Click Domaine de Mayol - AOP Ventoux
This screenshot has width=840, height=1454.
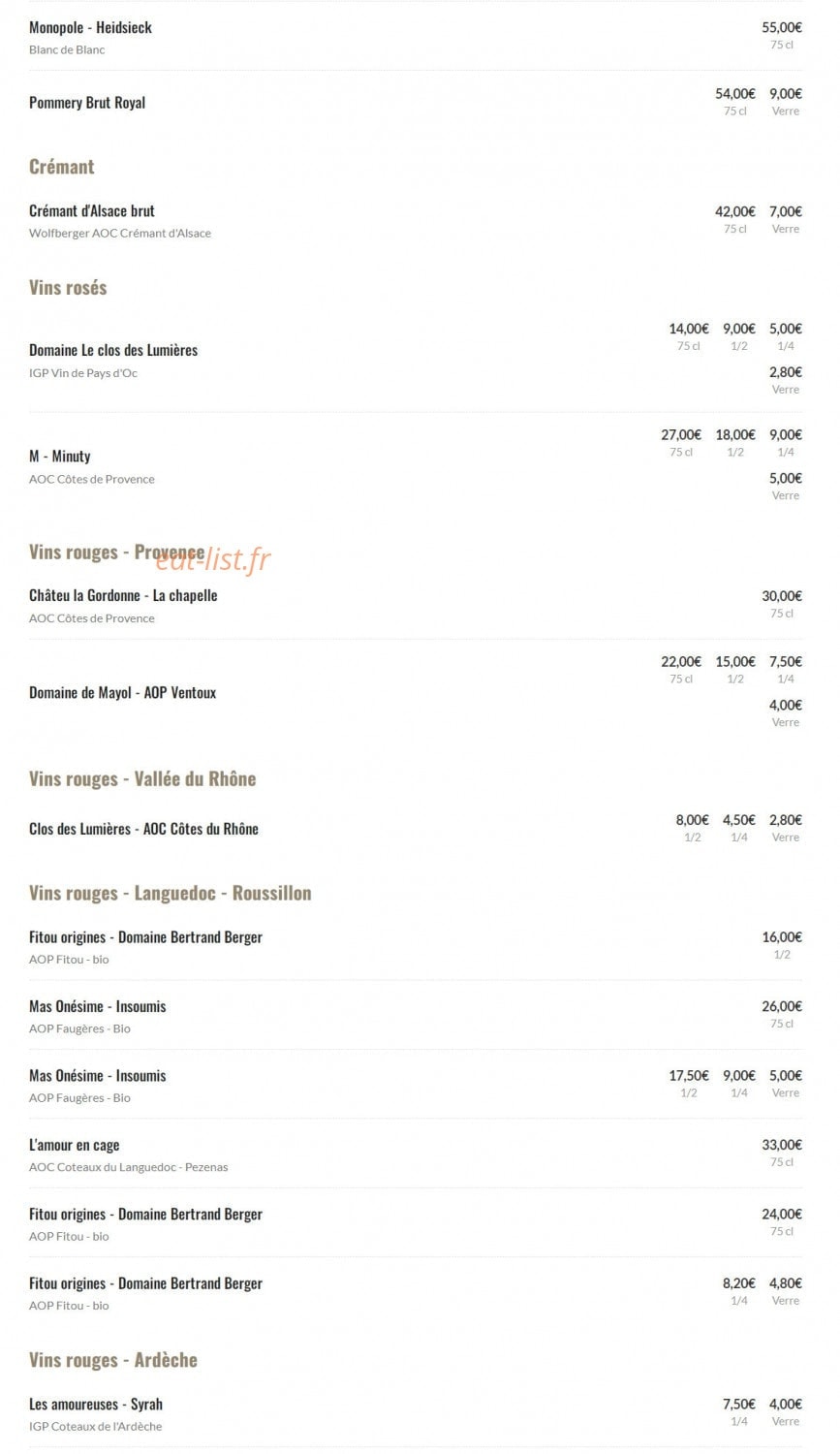tap(123, 693)
